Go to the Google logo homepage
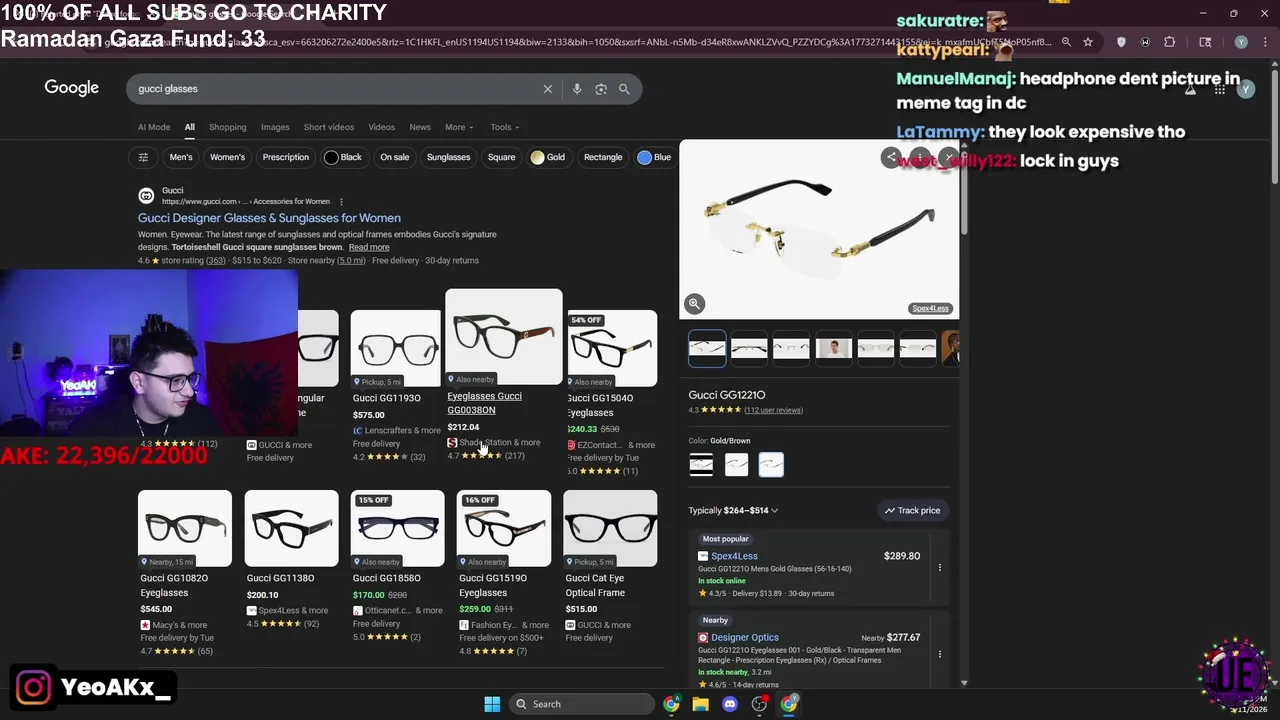This screenshot has width=1280, height=720. pyautogui.click(x=72, y=88)
